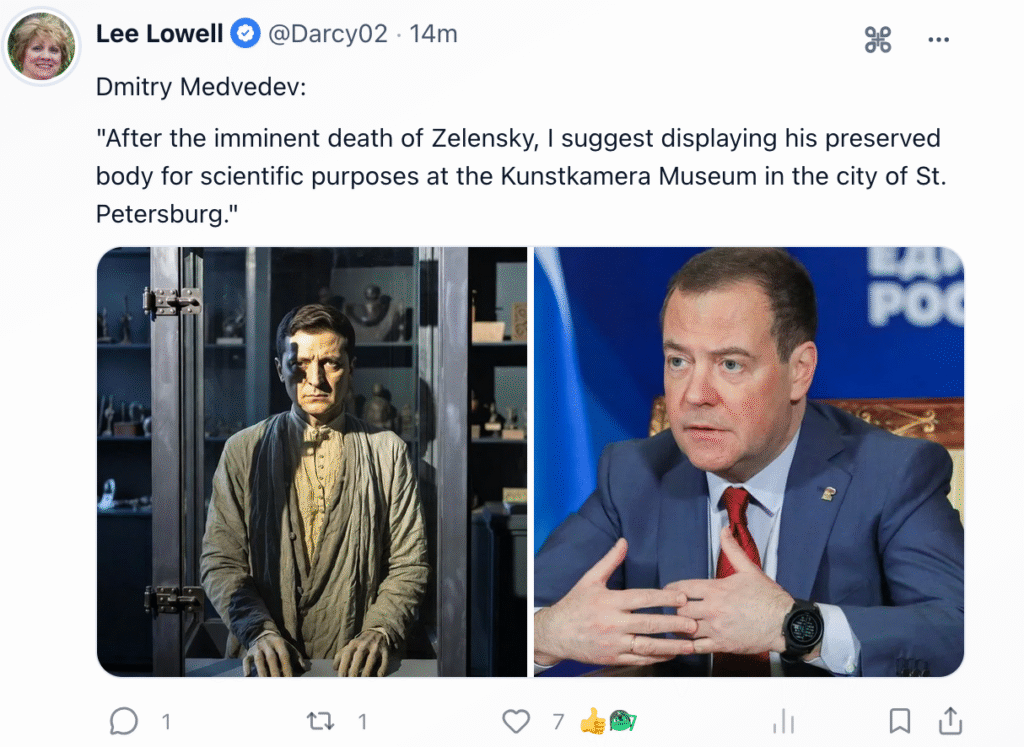1024x747 pixels.
Task: Click the thumbs up reaction emoji
Action: click(x=592, y=721)
